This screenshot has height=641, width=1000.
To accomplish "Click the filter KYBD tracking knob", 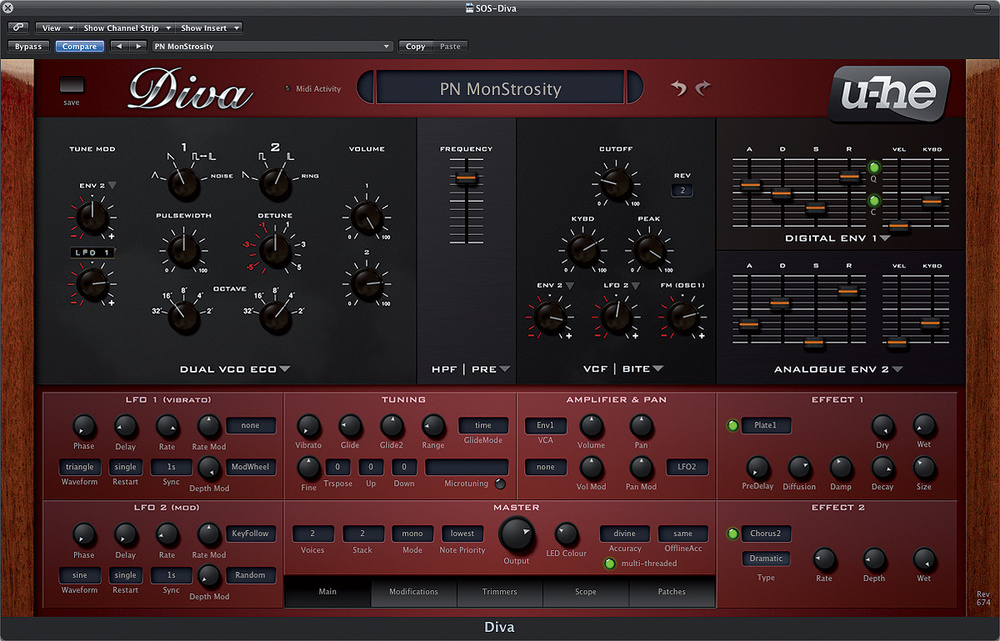I will [582, 251].
